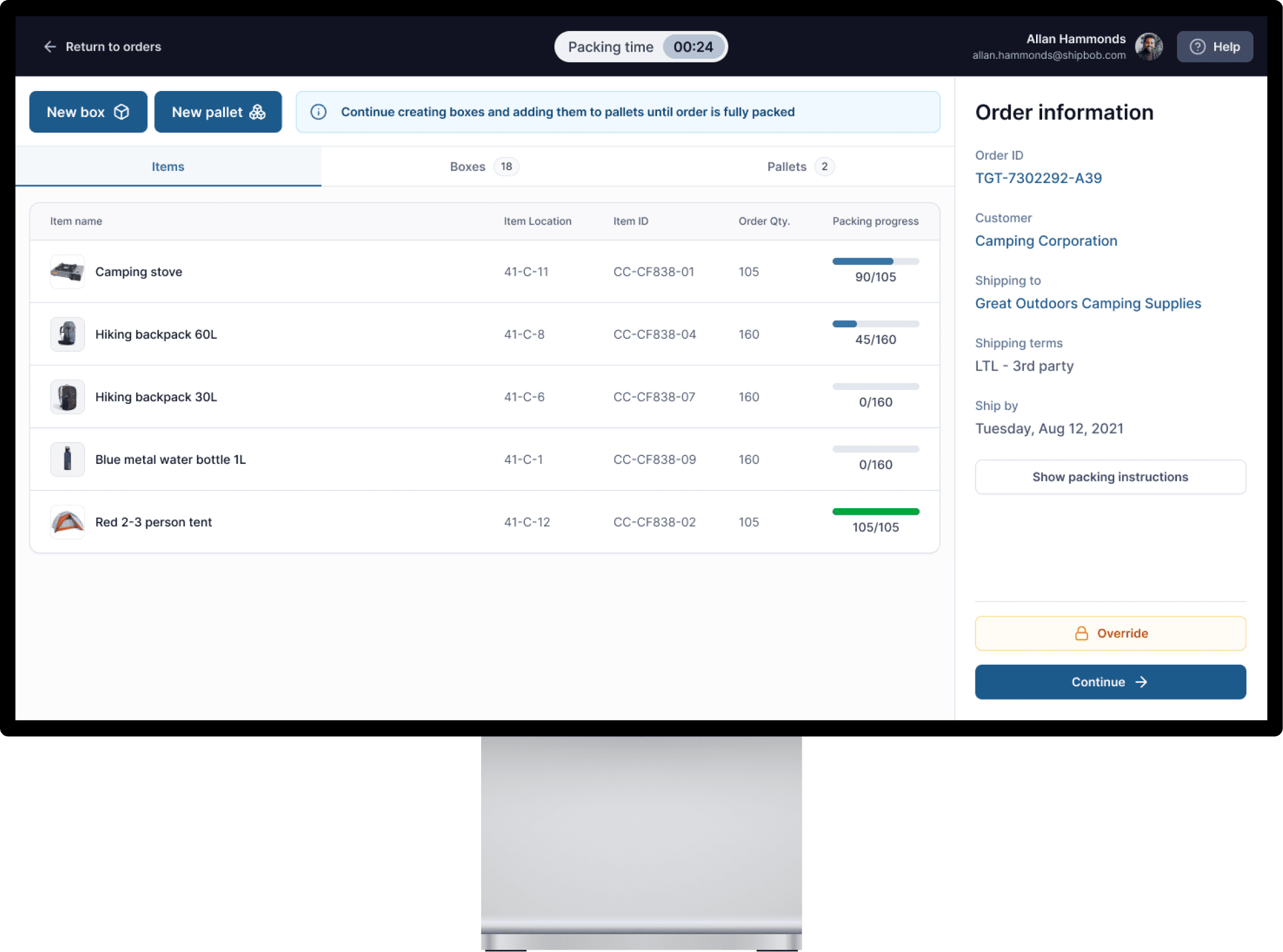Open the Camping Corporation customer link
1283x952 pixels.
[1046, 241]
